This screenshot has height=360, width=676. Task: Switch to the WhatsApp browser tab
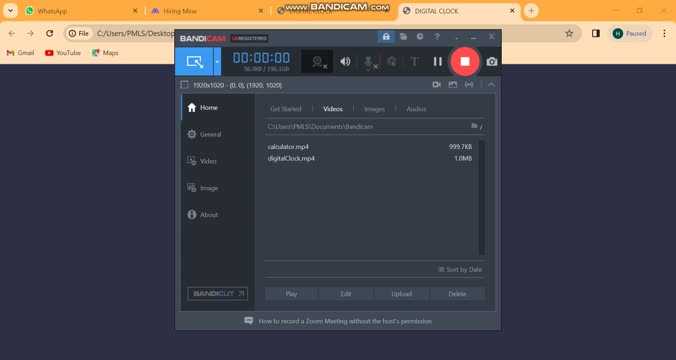[x=80, y=11]
